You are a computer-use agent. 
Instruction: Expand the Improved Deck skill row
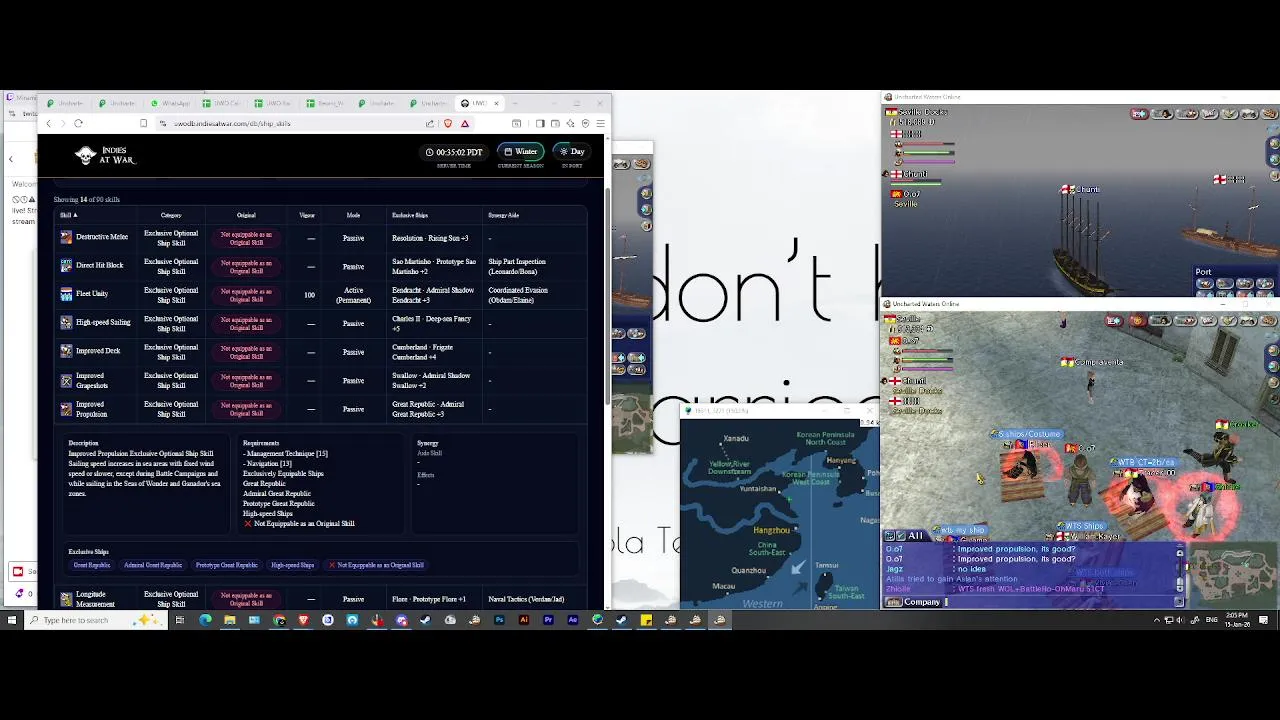(x=98, y=352)
